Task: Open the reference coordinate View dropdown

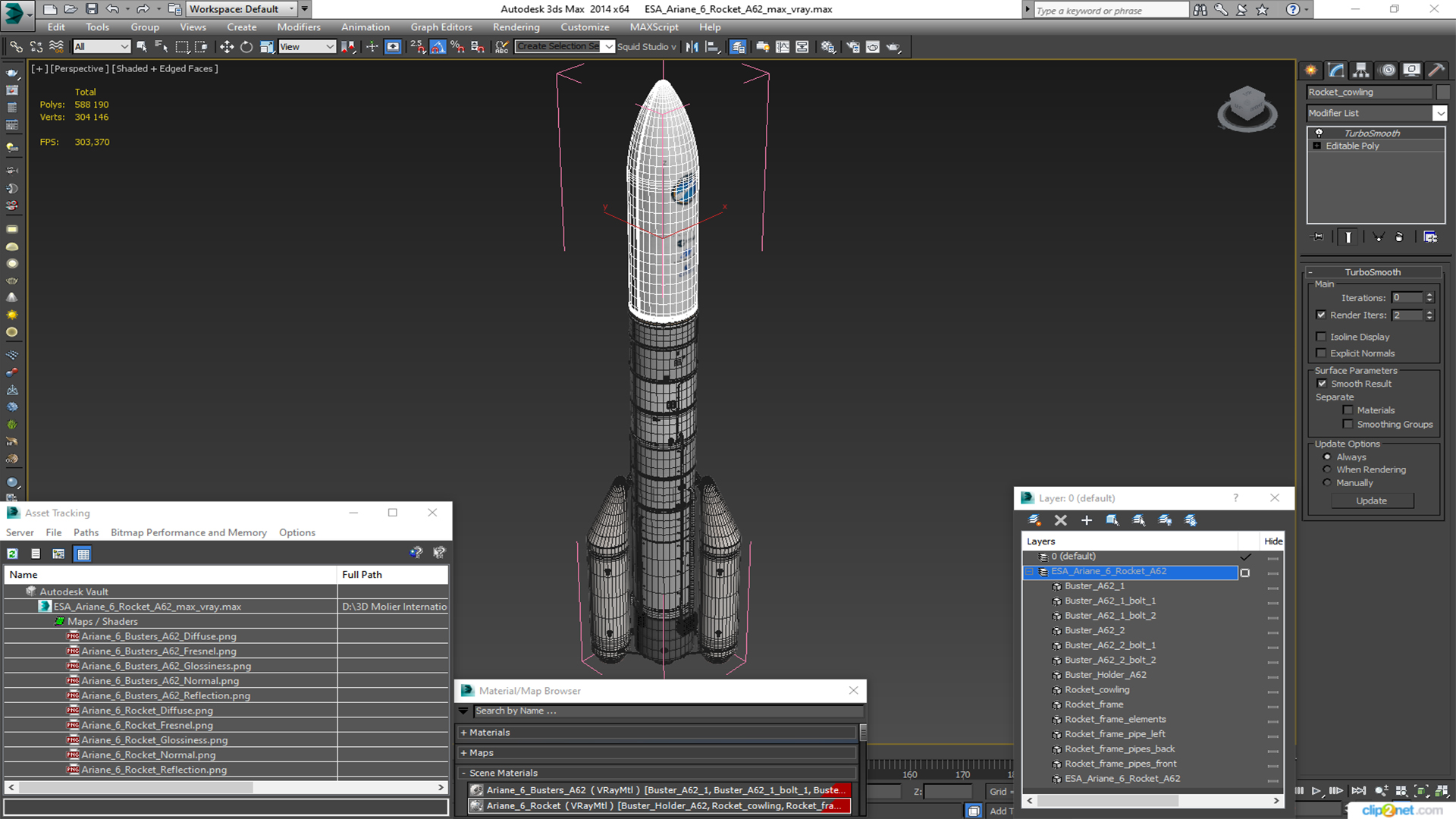Action: point(307,47)
